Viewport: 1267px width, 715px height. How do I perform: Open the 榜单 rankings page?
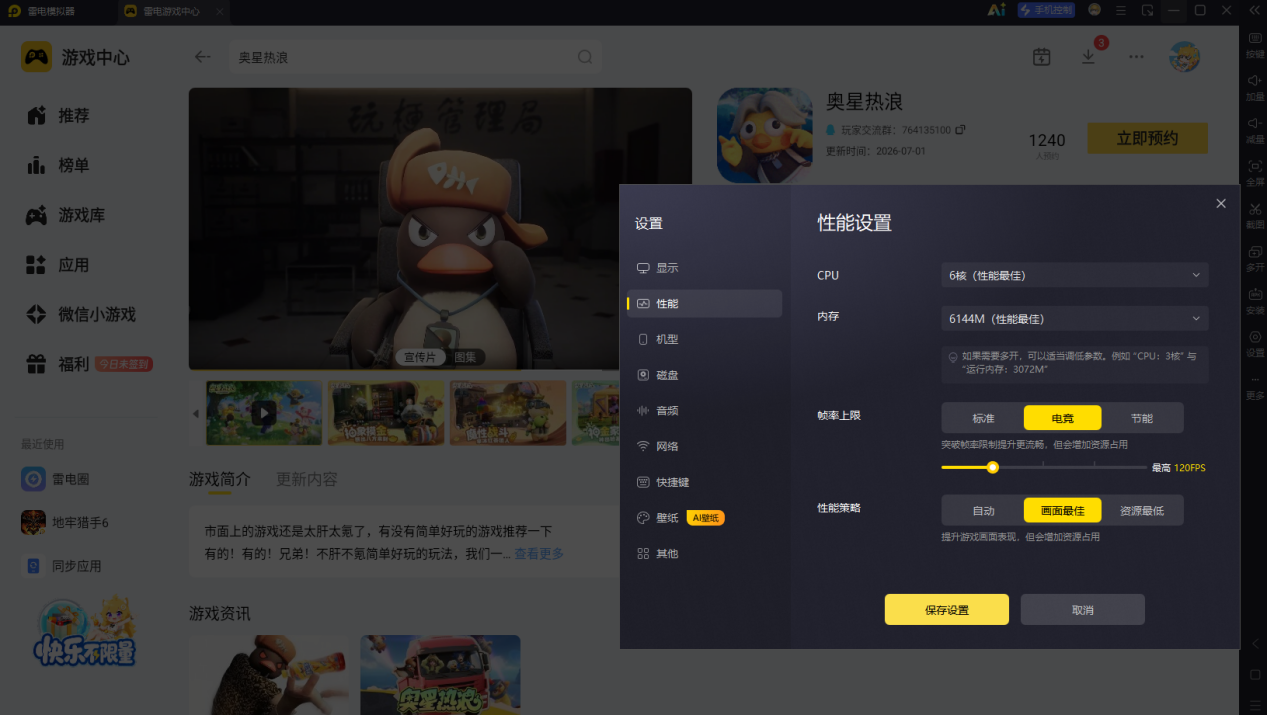(x=58, y=165)
